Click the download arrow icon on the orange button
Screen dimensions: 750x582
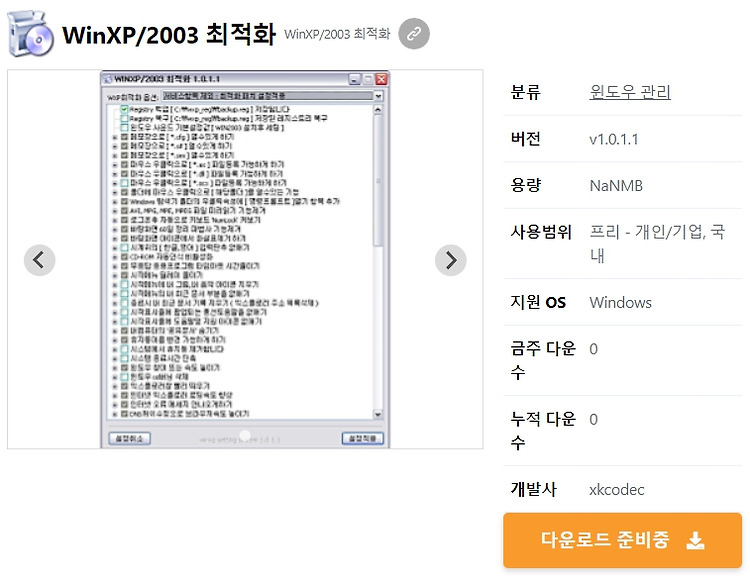click(x=695, y=540)
